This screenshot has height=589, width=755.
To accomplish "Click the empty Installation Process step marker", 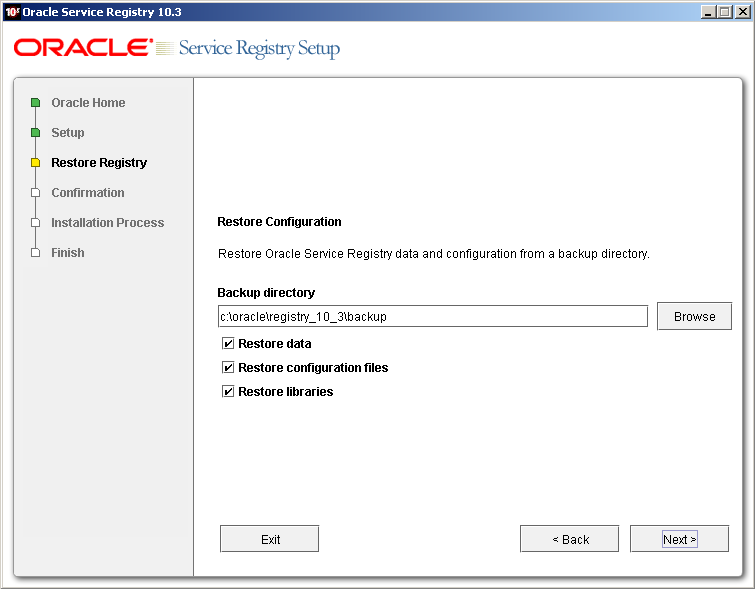I will (35, 223).
